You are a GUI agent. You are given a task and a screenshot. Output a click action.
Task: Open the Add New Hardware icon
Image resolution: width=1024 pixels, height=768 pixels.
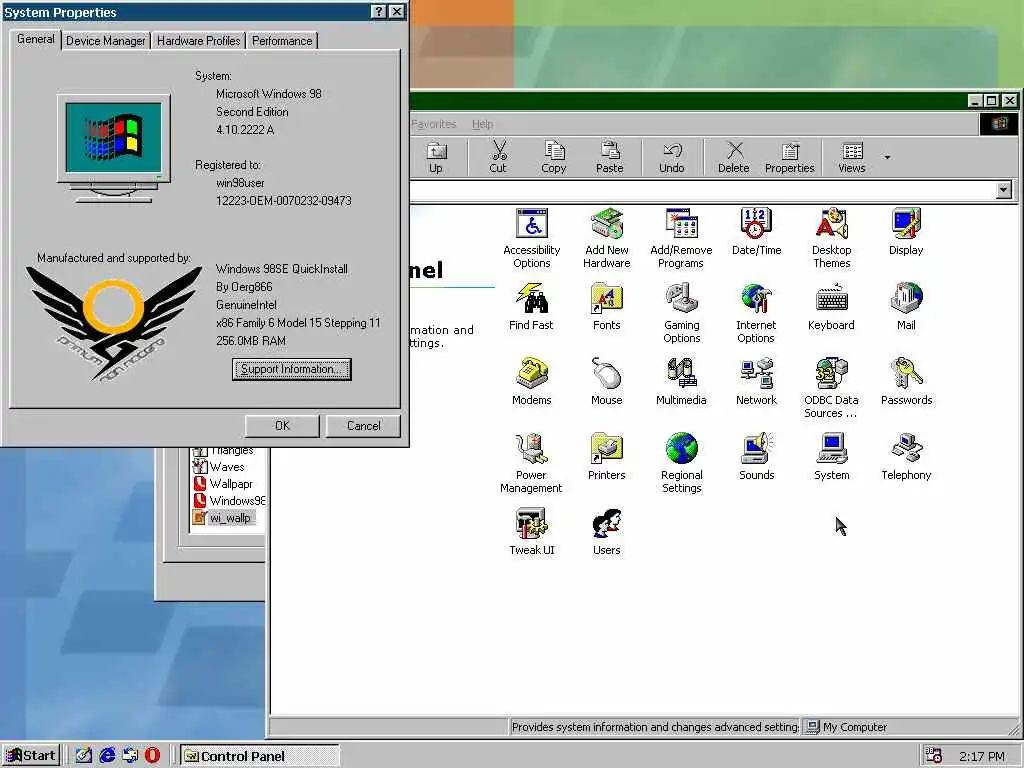tap(607, 238)
